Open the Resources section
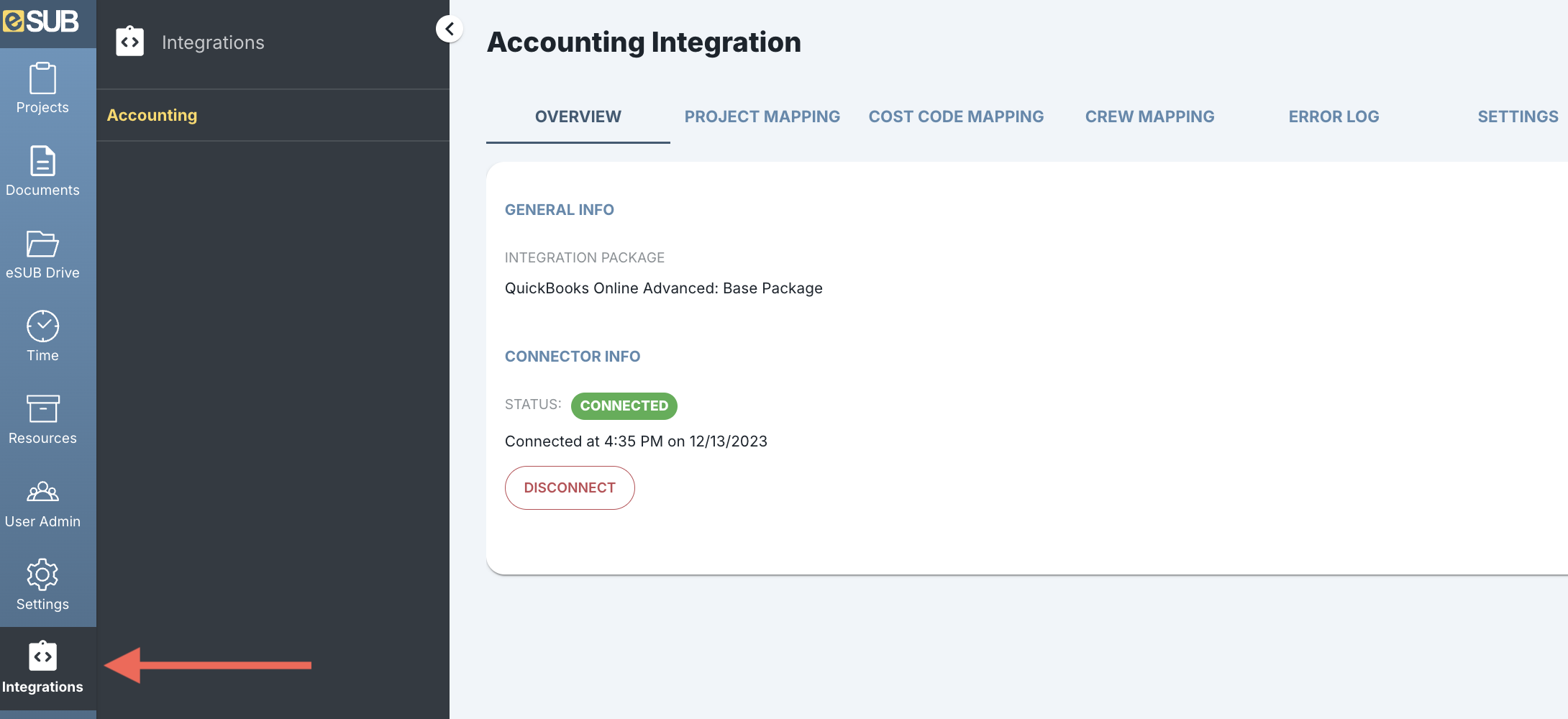This screenshot has height=719, width=1568. coord(42,420)
